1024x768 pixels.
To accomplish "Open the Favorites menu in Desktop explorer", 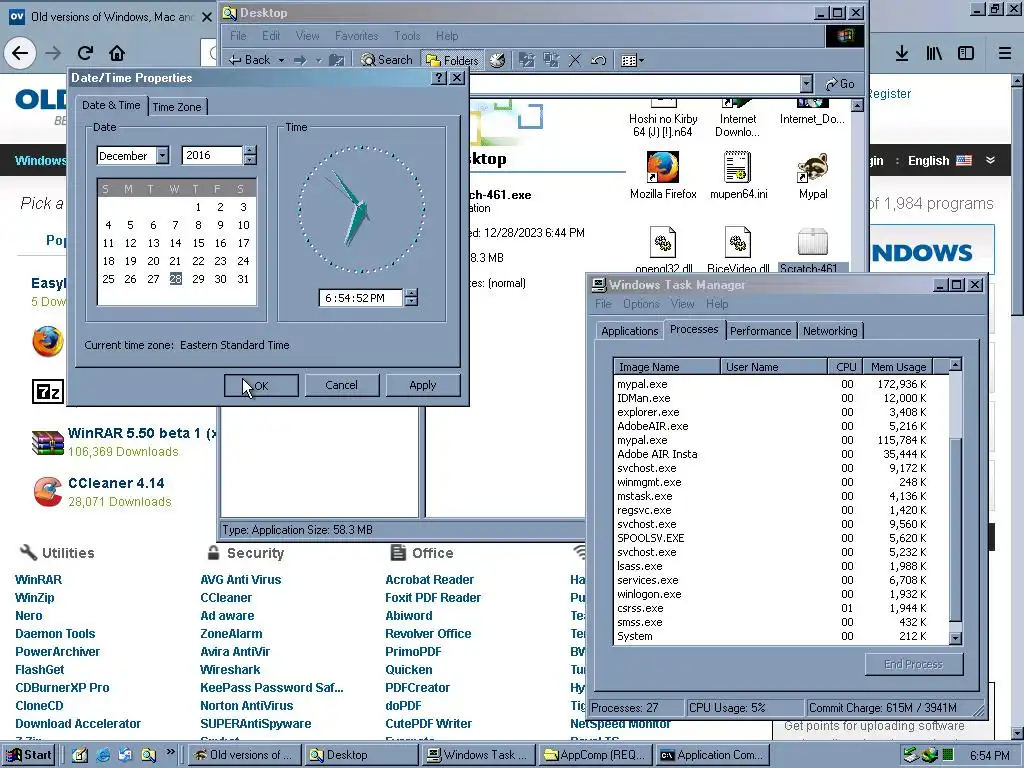I will [x=357, y=36].
